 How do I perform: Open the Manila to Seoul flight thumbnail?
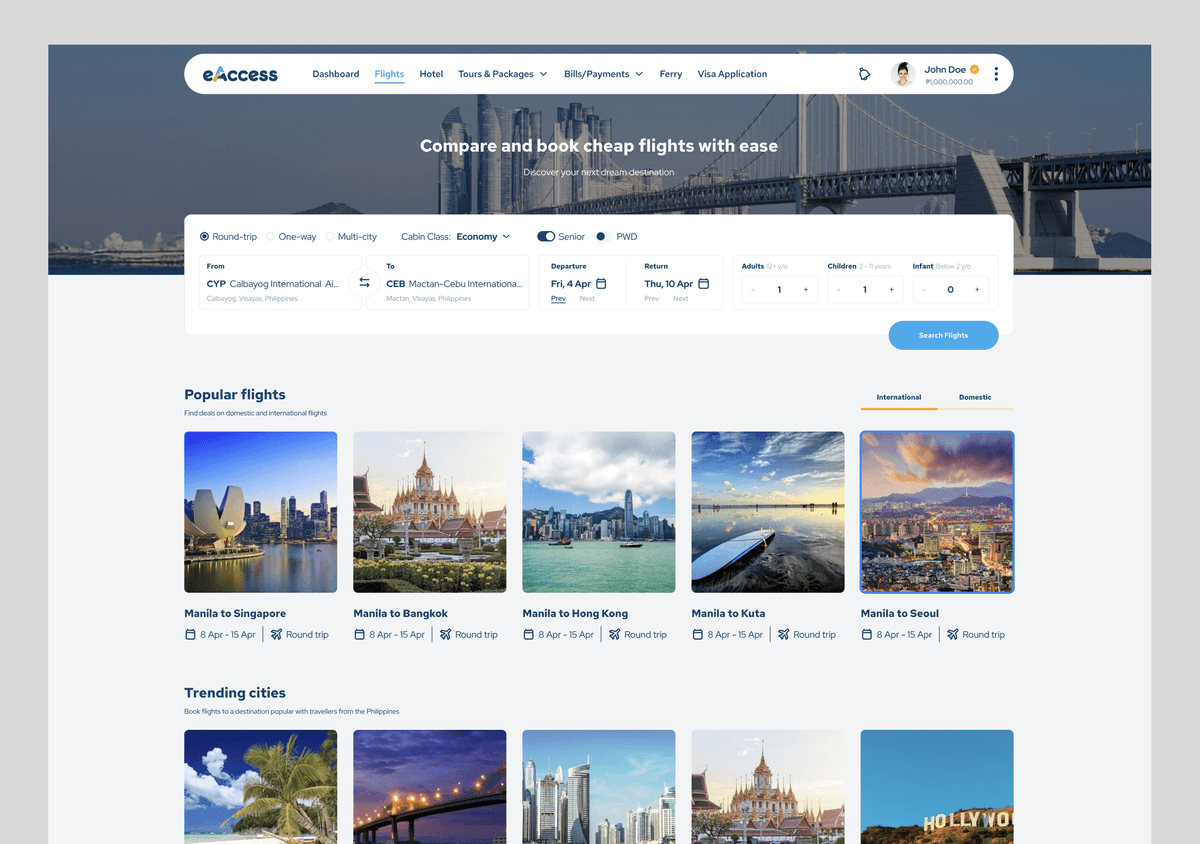pyautogui.click(x=937, y=512)
